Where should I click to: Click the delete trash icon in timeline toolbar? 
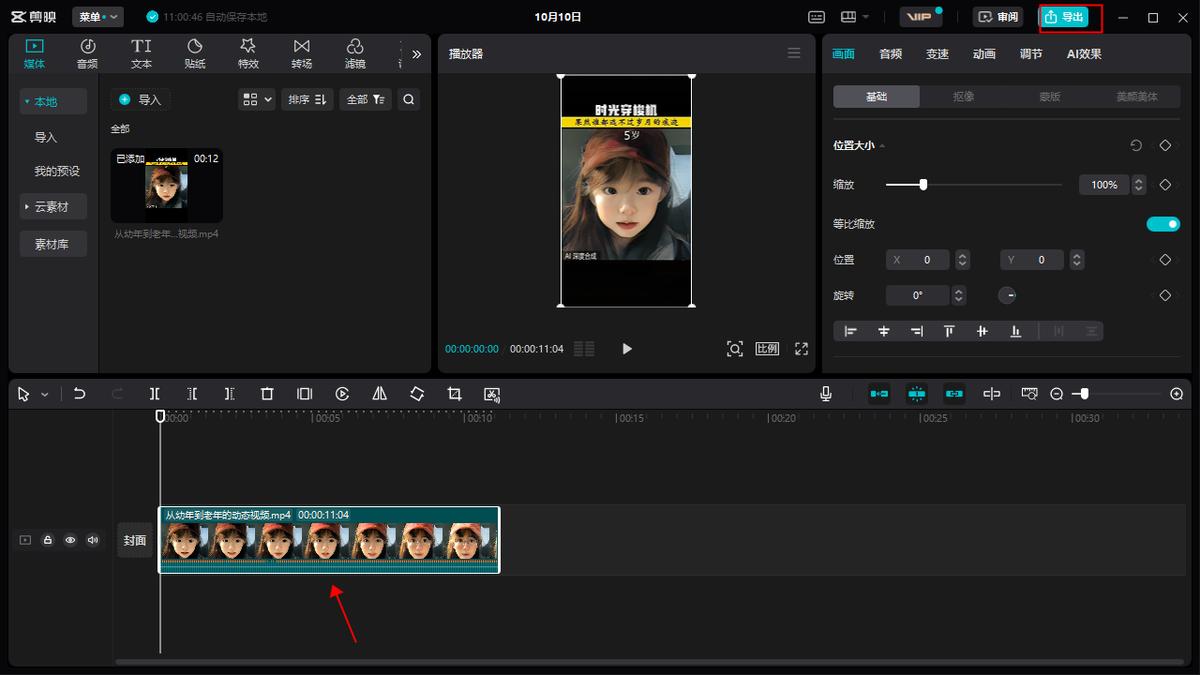coord(267,394)
